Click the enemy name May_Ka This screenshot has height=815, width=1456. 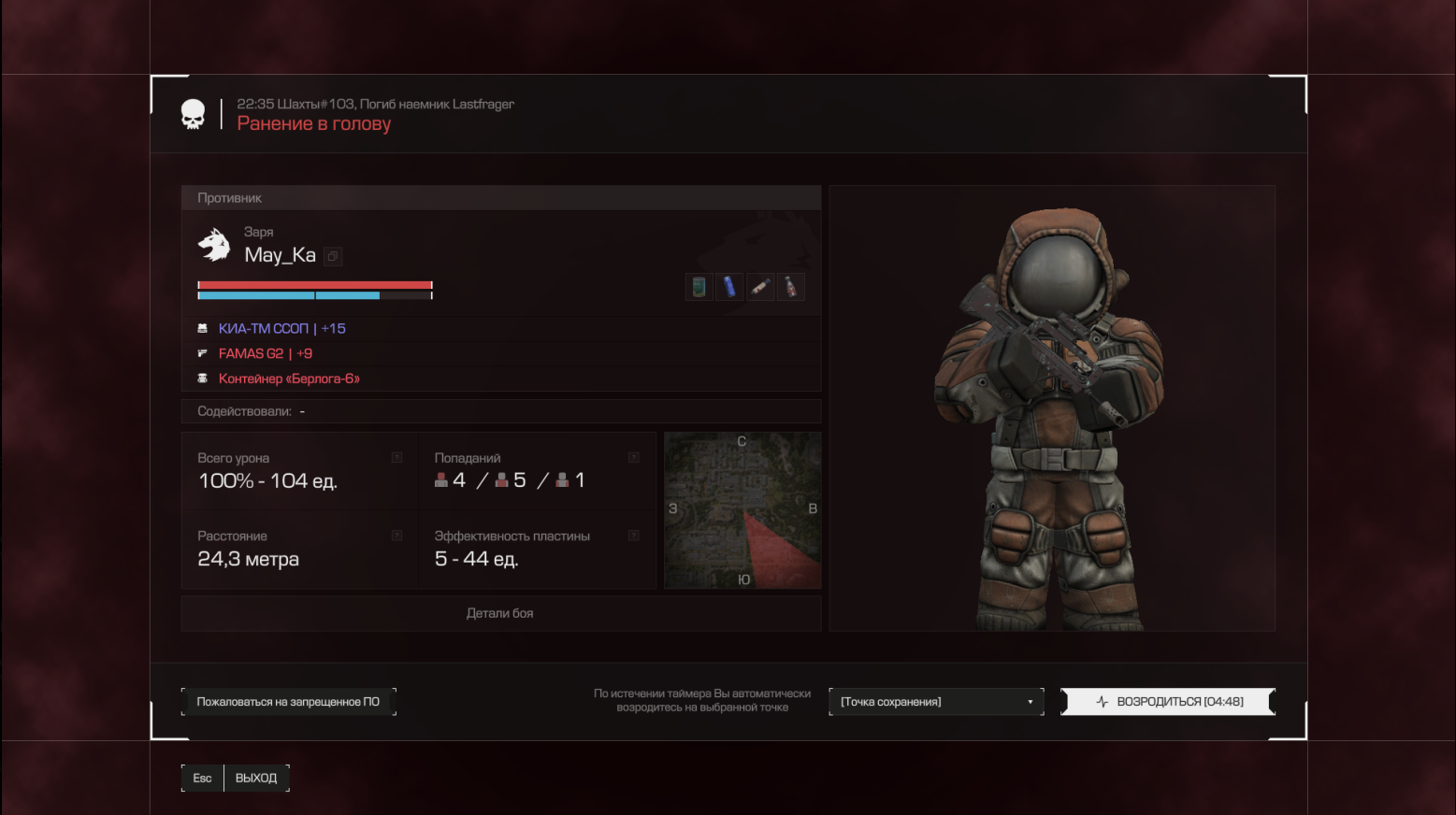point(281,255)
